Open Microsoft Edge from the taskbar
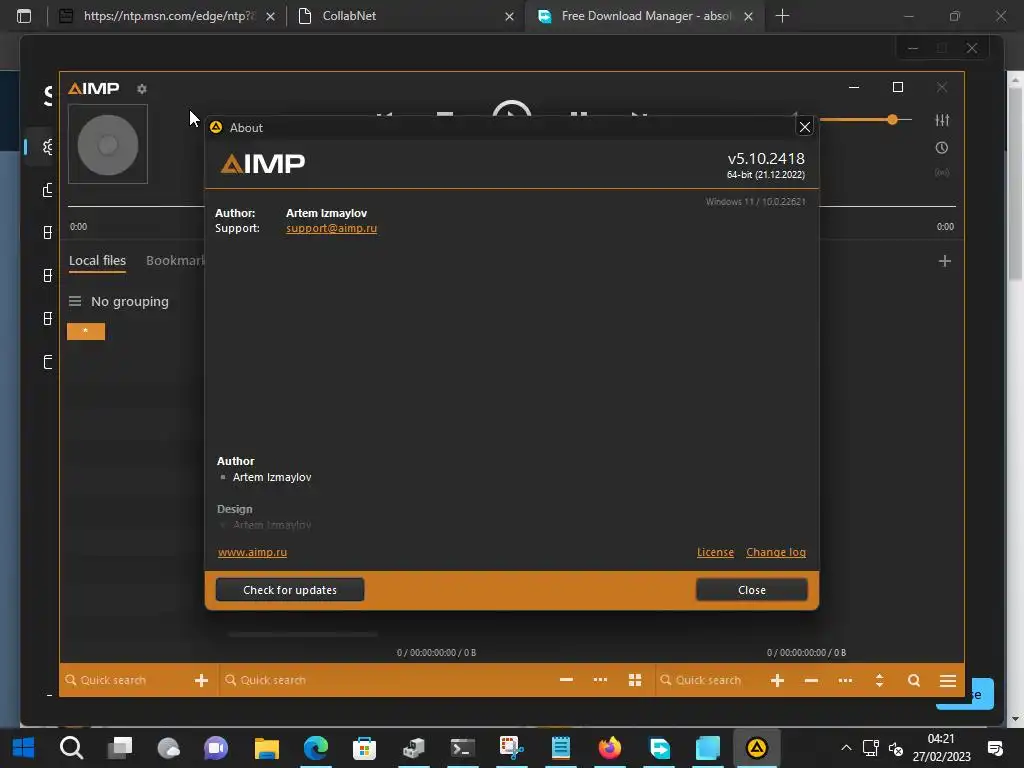This screenshot has width=1024, height=768. pos(315,748)
